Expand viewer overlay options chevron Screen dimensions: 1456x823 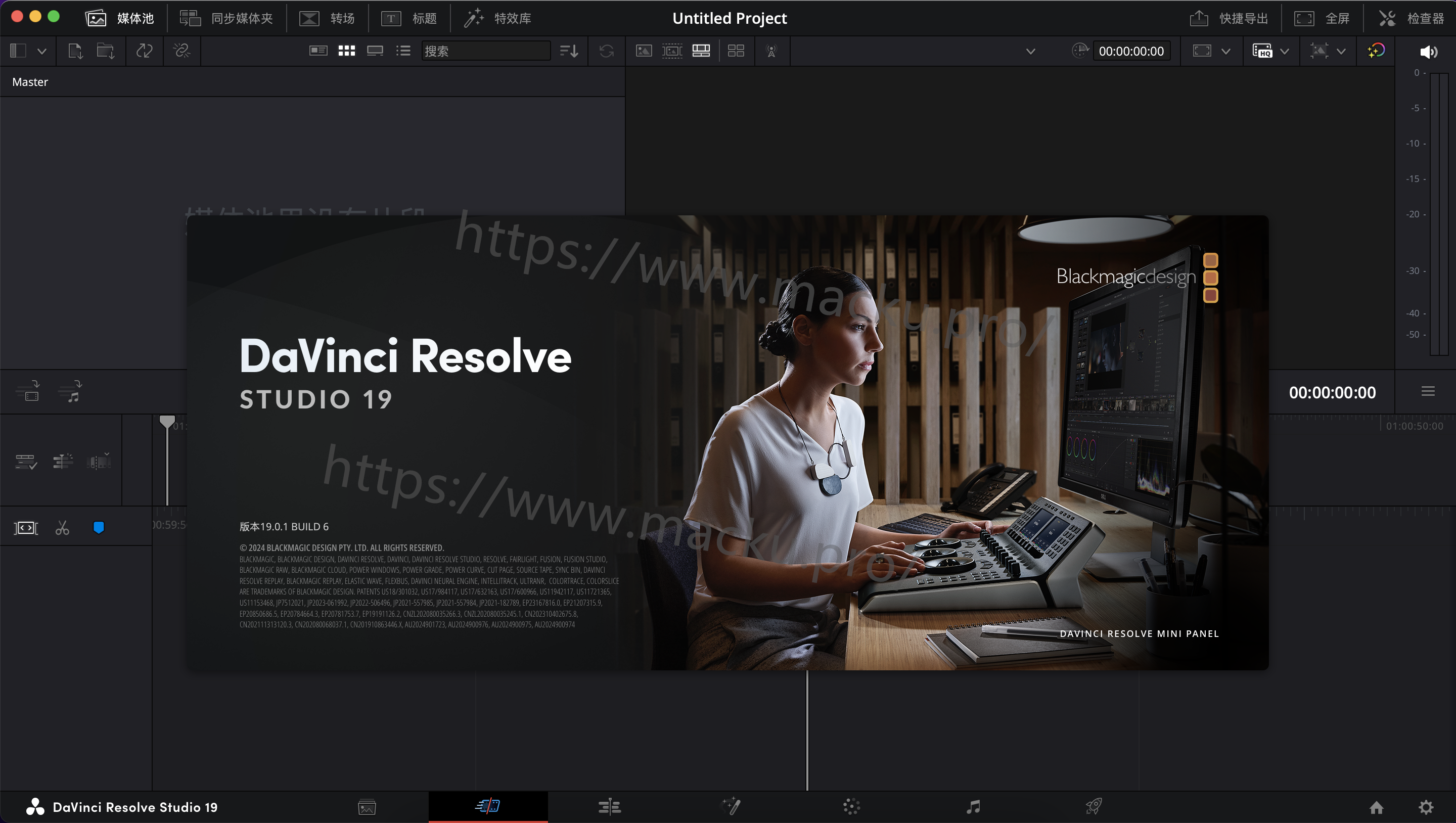click(x=1341, y=52)
